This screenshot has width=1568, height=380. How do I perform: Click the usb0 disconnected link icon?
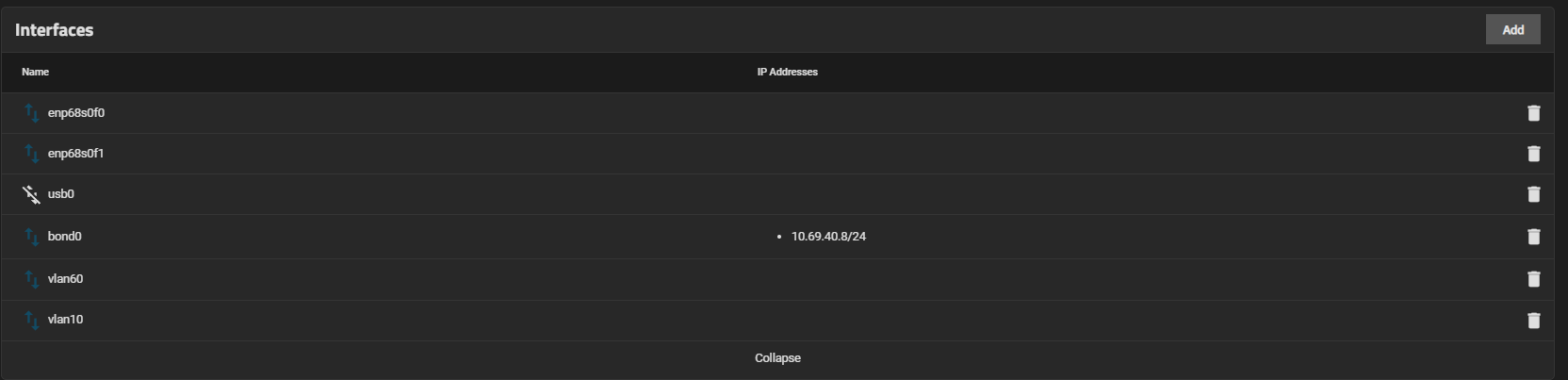click(x=32, y=194)
